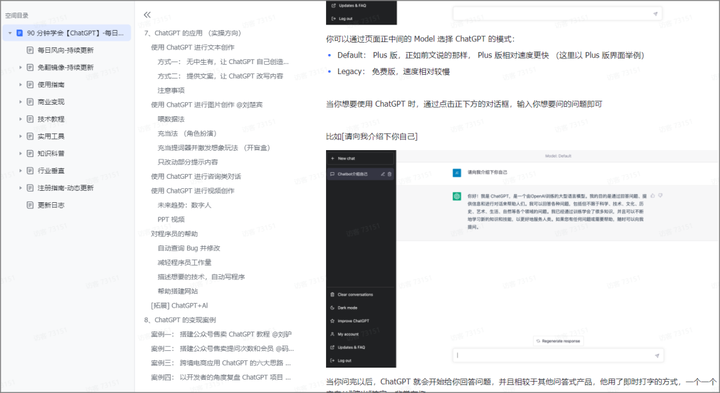Click document icon beside 行业垂直
The height and width of the screenshot is (393, 720).
pyautogui.click(x=30, y=171)
